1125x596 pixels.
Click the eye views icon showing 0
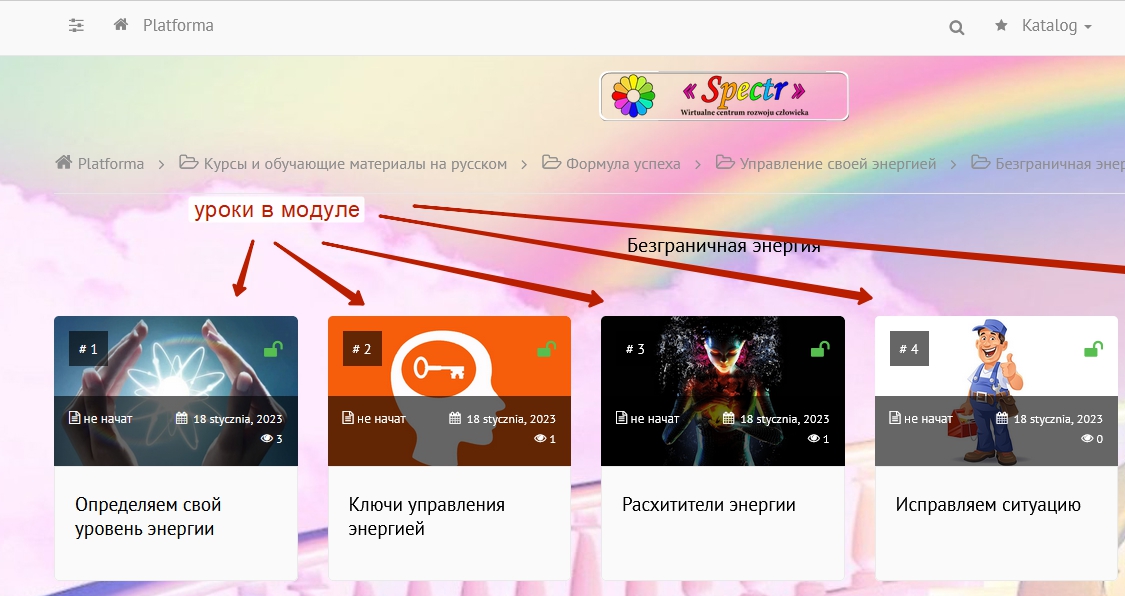click(x=1087, y=438)
